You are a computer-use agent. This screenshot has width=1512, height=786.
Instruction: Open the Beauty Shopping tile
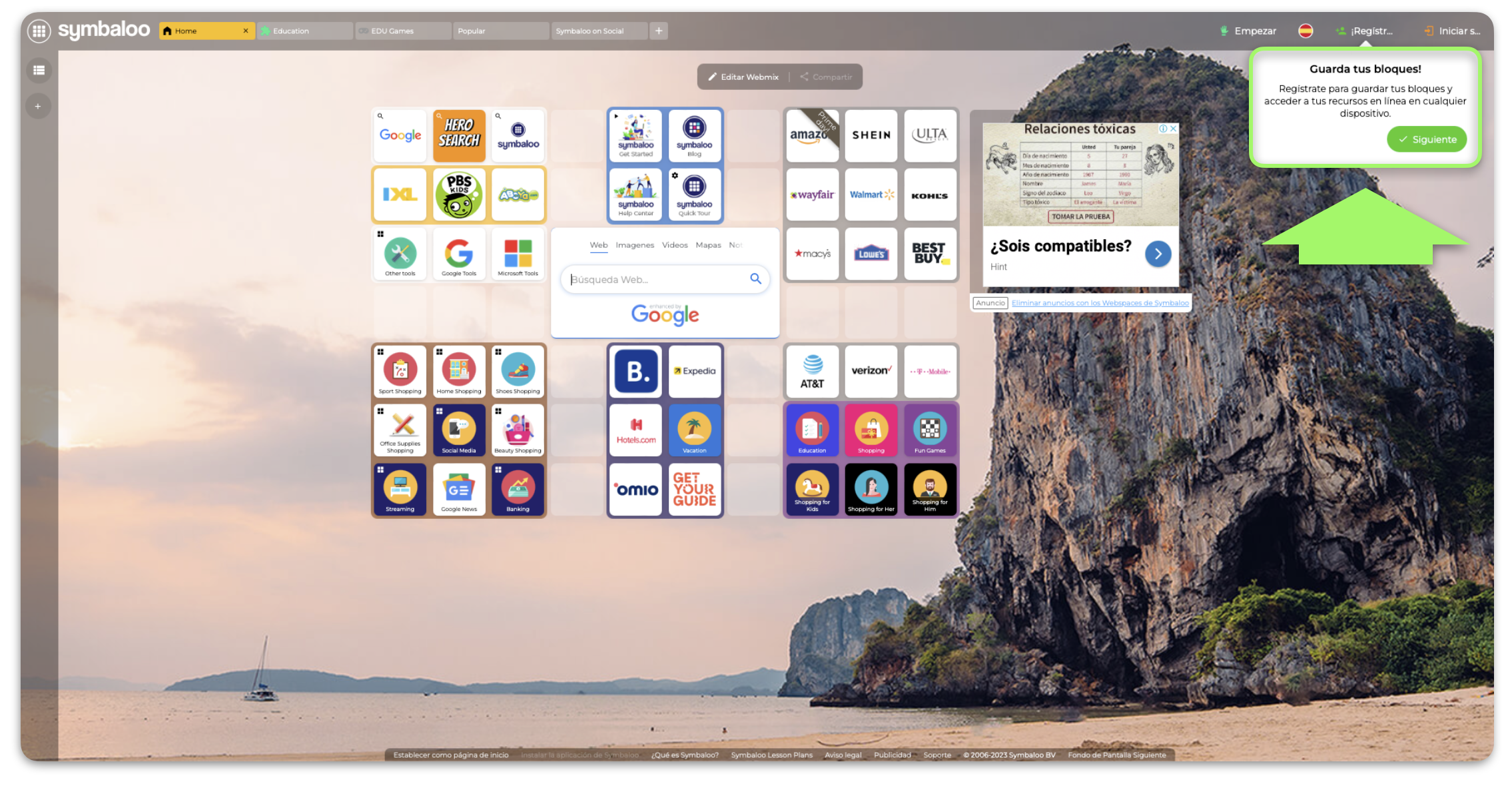coord(518,431)
